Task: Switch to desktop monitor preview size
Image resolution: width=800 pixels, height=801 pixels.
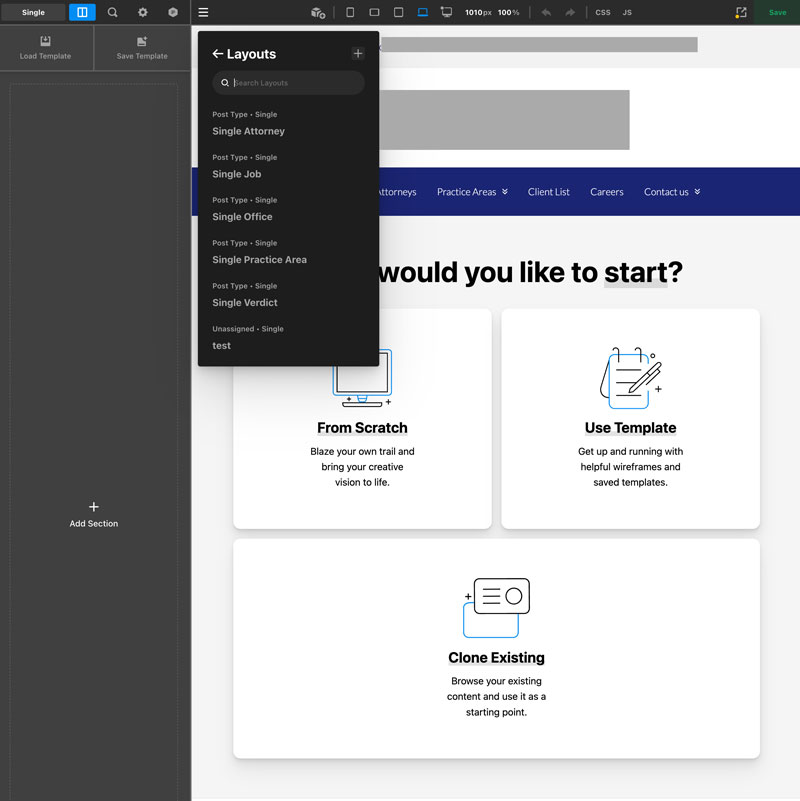Action: coord(446,13)
